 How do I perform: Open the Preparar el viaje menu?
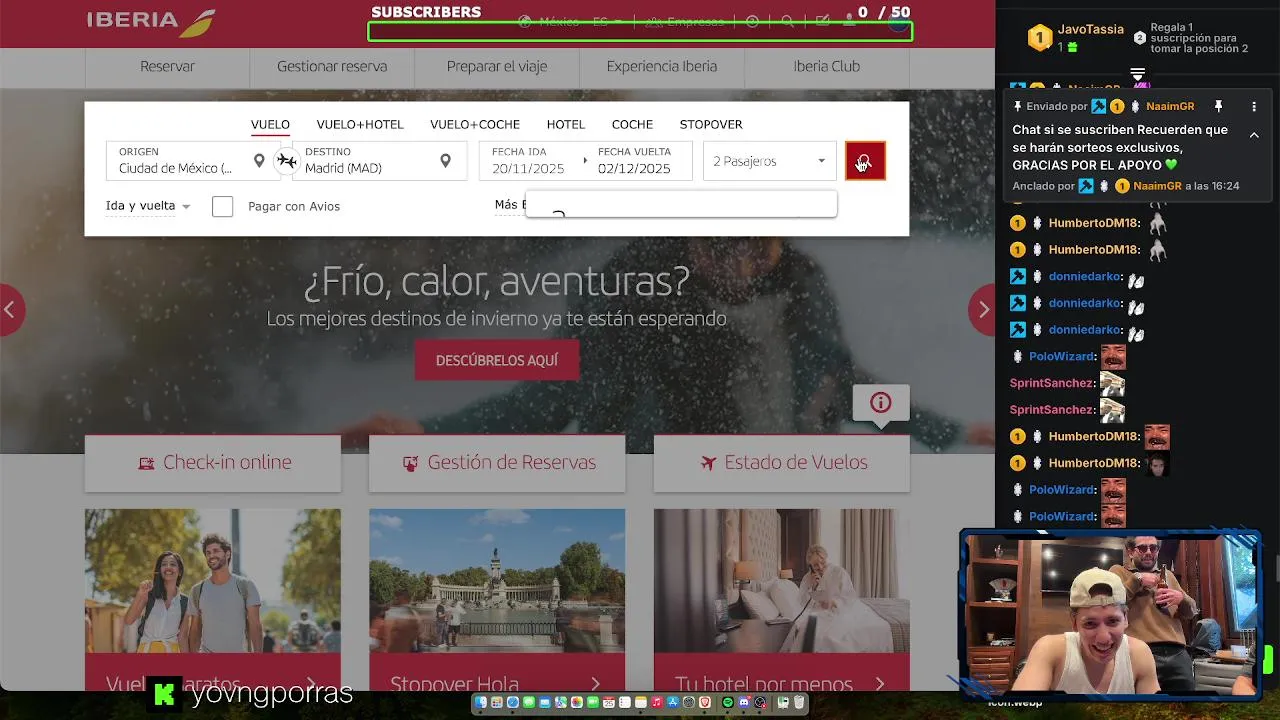pyautogui.click(x=497, y=67)
